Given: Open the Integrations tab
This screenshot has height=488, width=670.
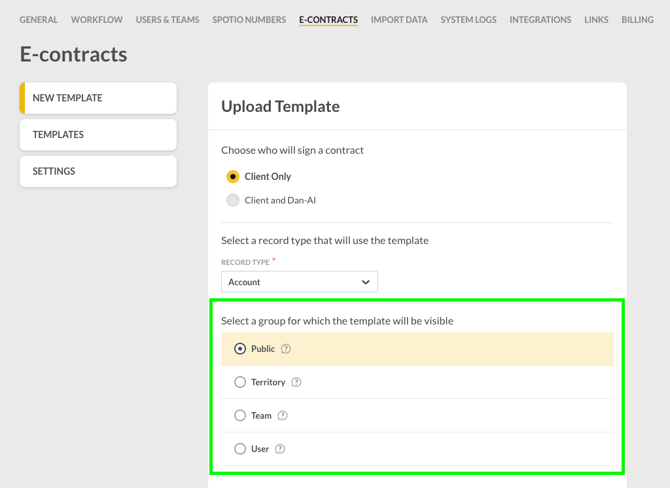Looking at the screenshot, I should 540,20.
